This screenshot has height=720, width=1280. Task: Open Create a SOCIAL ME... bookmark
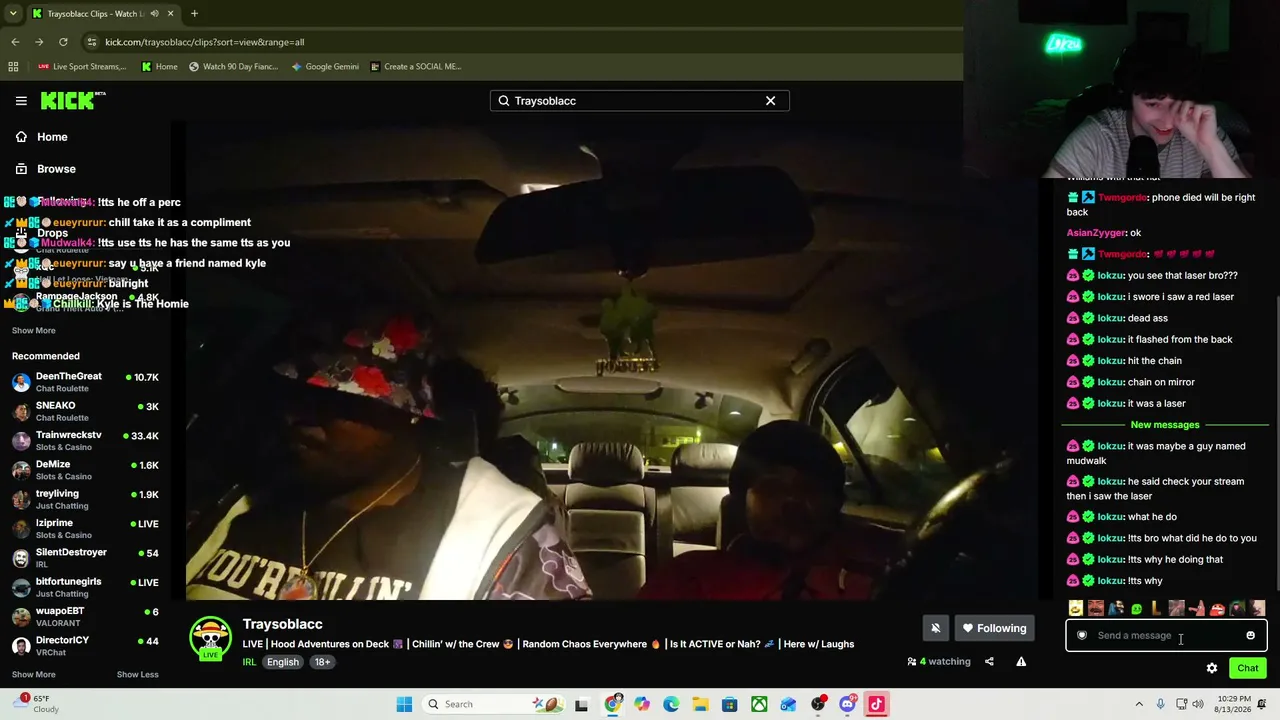tap(415, 67)
